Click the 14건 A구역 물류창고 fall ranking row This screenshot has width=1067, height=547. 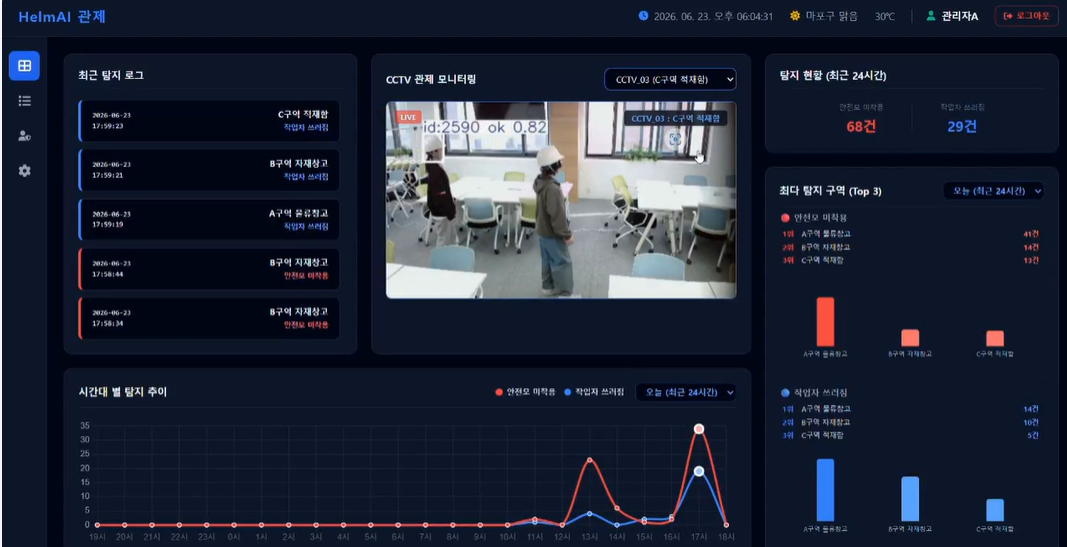point(910,409)
